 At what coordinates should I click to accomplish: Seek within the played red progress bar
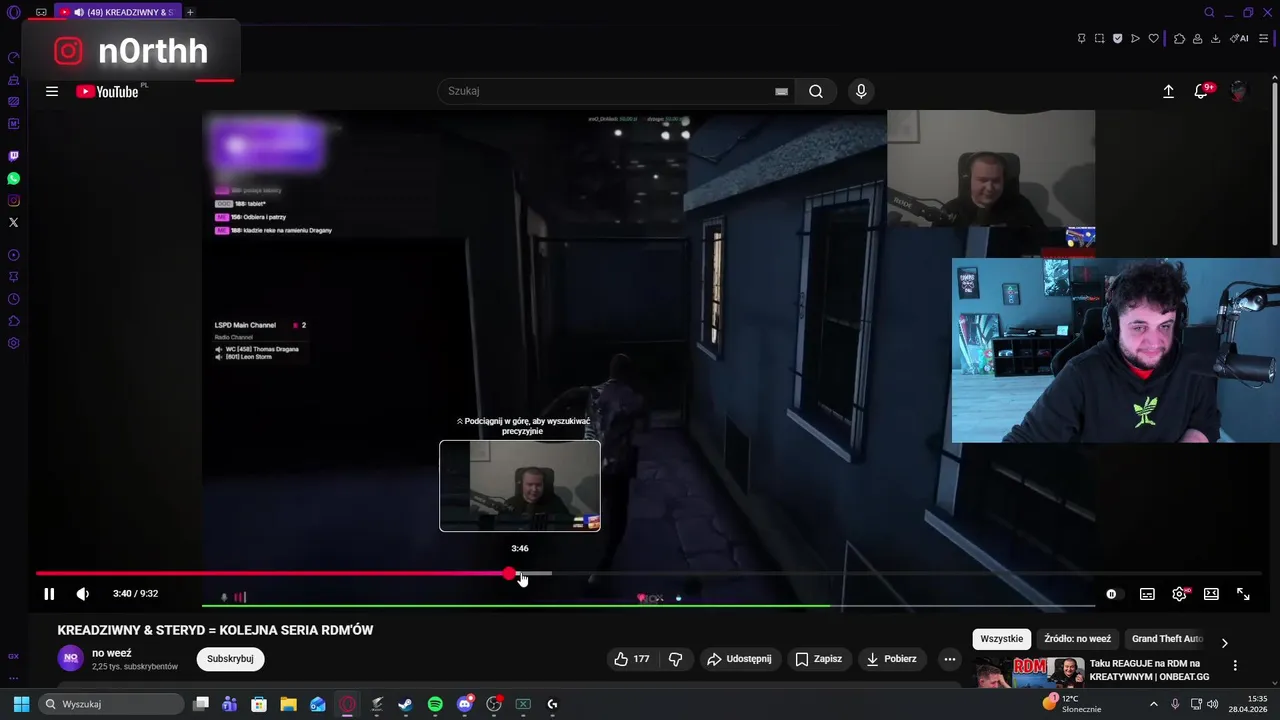(x=270, y=574)
